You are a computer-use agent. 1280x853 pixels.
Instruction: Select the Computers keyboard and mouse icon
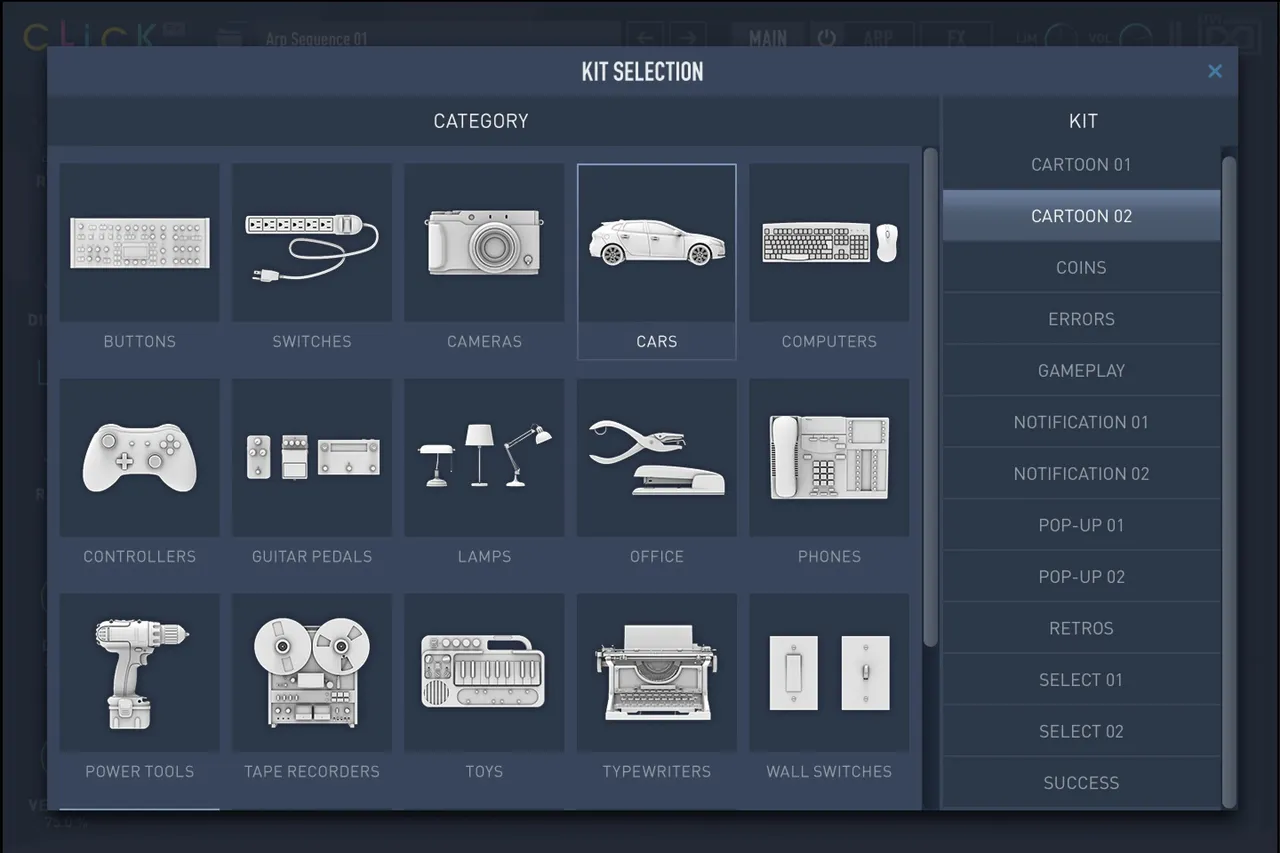point(829,243)
